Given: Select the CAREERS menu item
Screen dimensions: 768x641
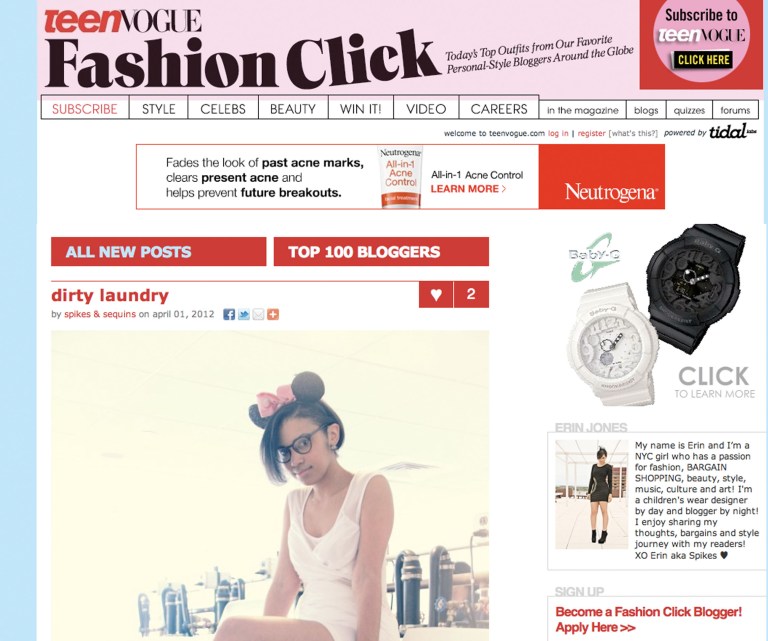Looking at the screenshot, I should tap(499, 109).
